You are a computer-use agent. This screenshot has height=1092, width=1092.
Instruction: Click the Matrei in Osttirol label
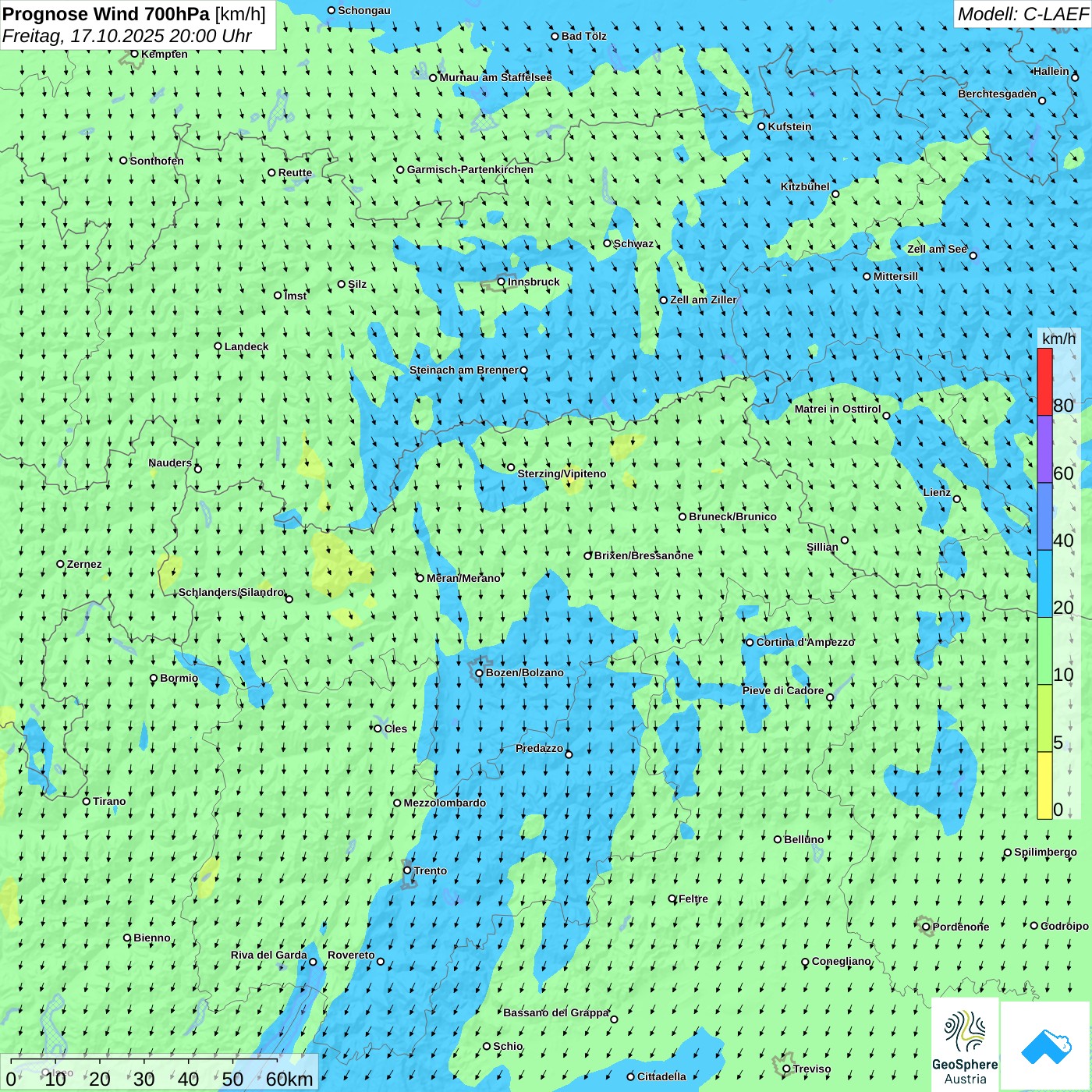point(838,409)
